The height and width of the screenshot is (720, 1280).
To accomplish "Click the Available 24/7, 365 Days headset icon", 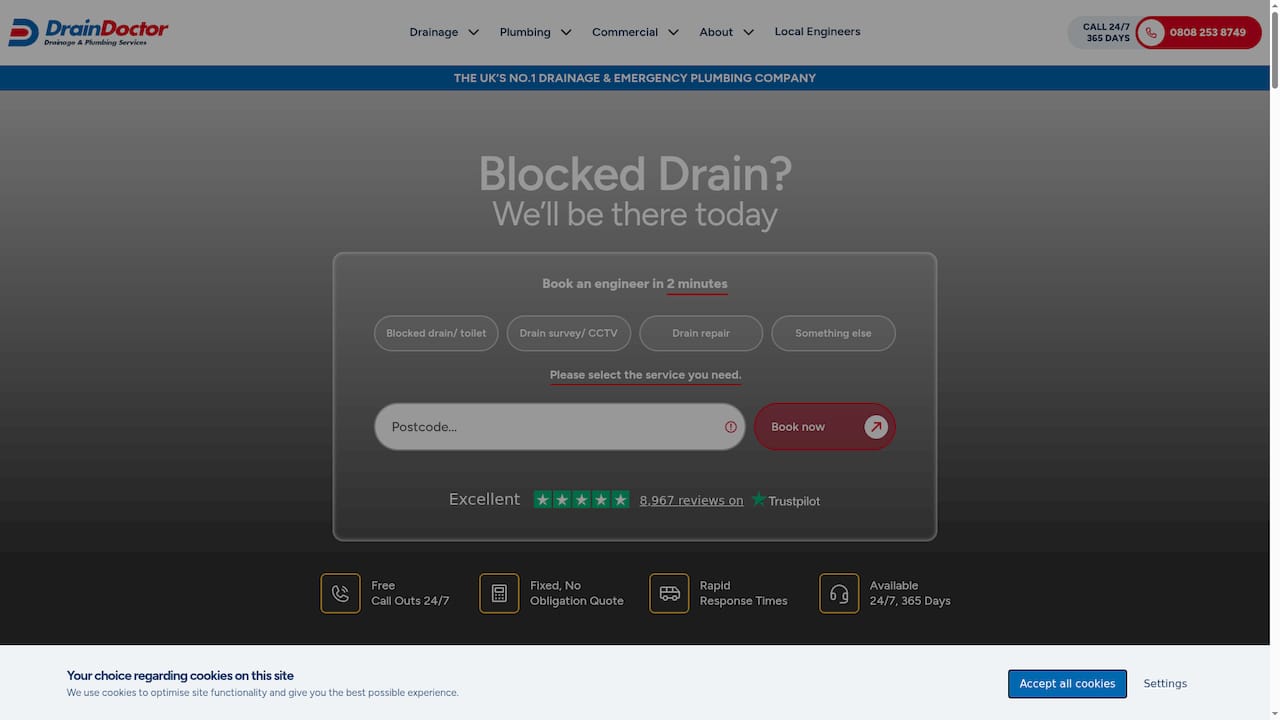I will tap(838, 593).
